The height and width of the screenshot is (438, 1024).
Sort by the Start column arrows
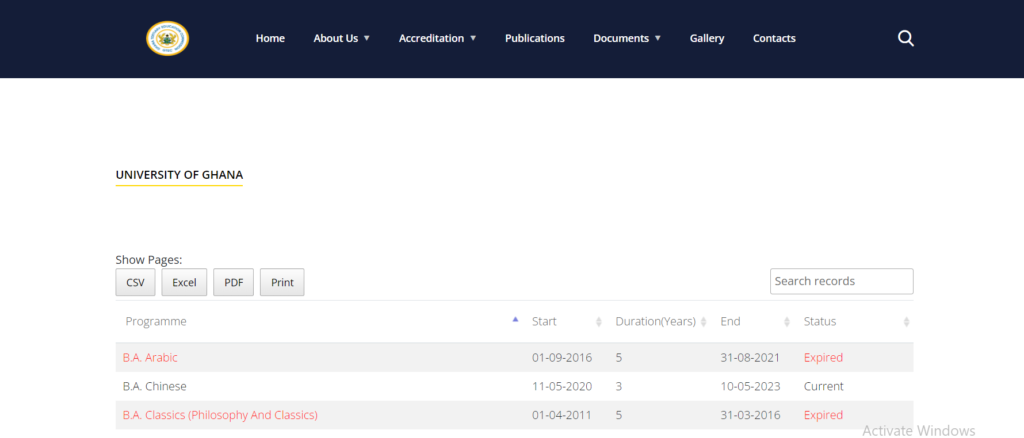point(599,322)
